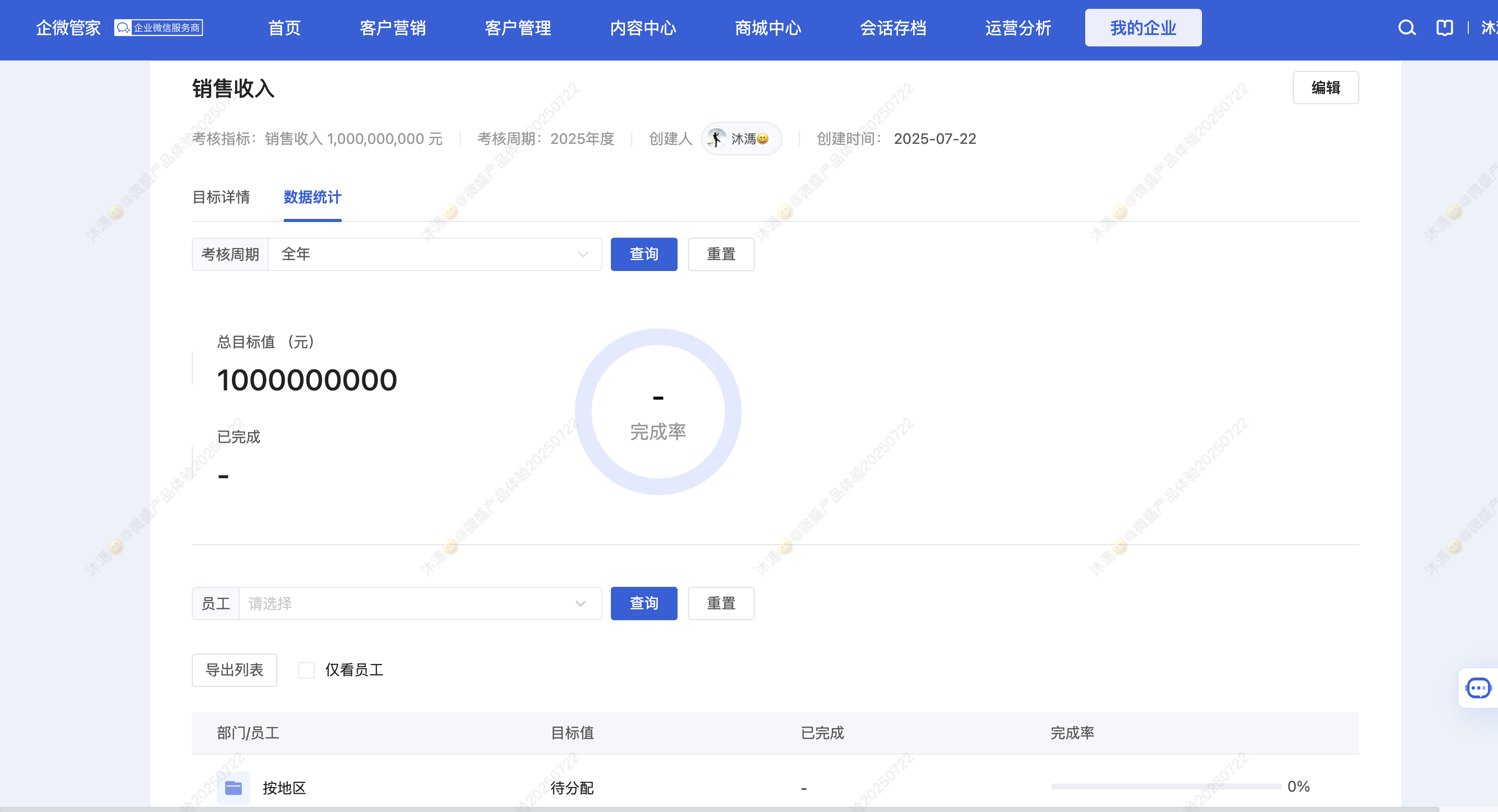Click the 按地区 row name

[x=285, y=788]
